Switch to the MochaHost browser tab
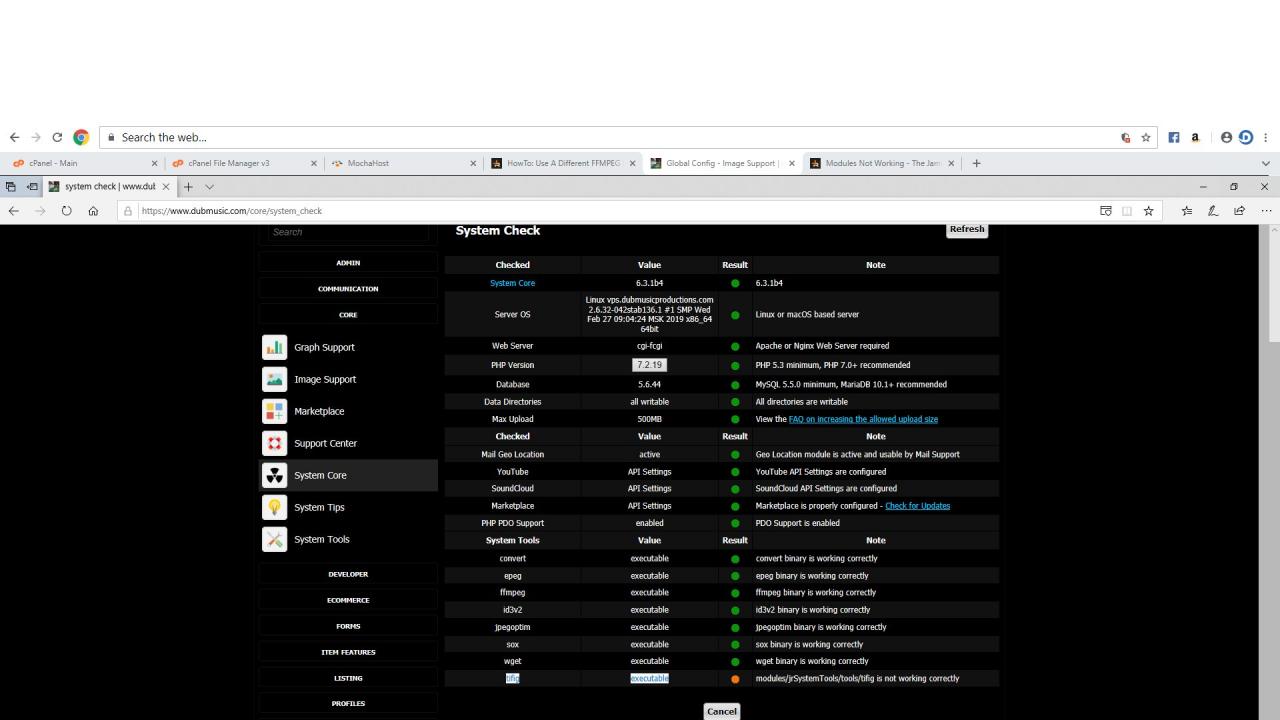The height and width of the screenshot is (720, 1280). (400, 163)
